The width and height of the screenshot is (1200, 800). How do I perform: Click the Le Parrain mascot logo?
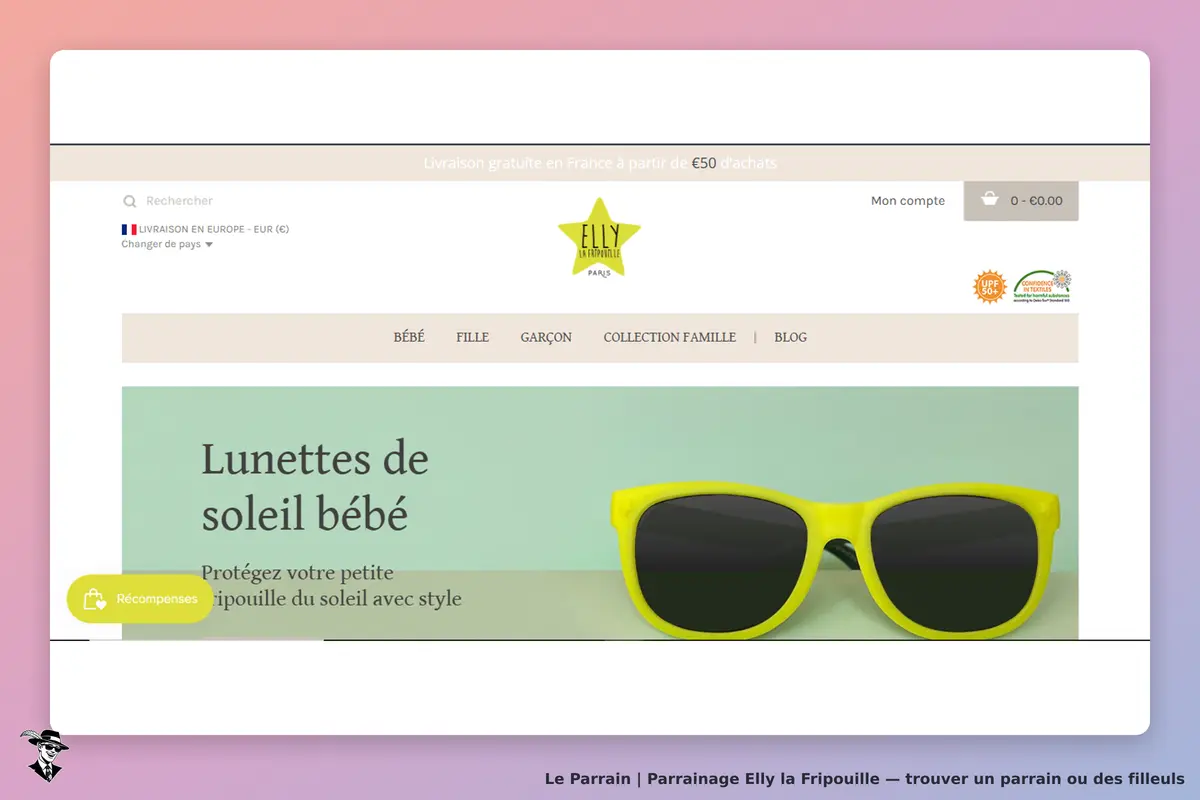click(44, 755)
